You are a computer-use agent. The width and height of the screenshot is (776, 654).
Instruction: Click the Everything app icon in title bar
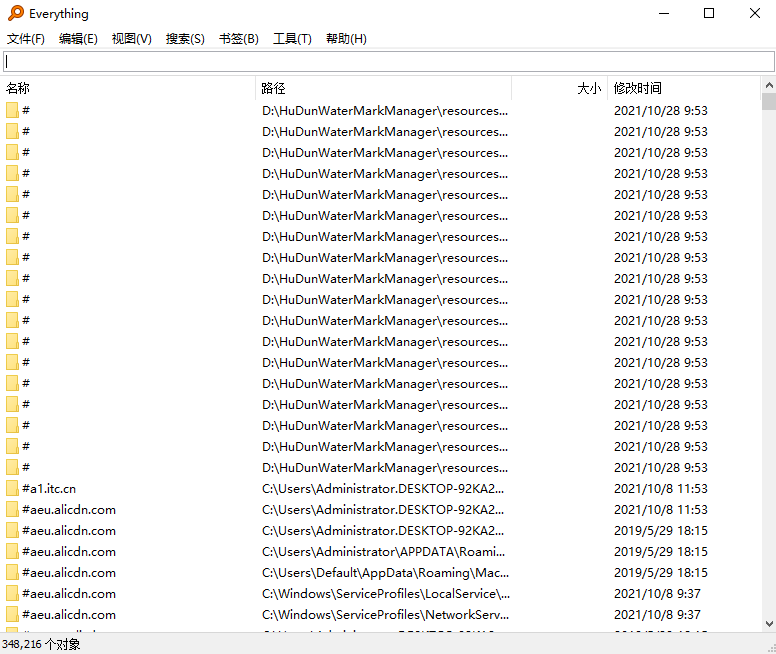point(16,13)
